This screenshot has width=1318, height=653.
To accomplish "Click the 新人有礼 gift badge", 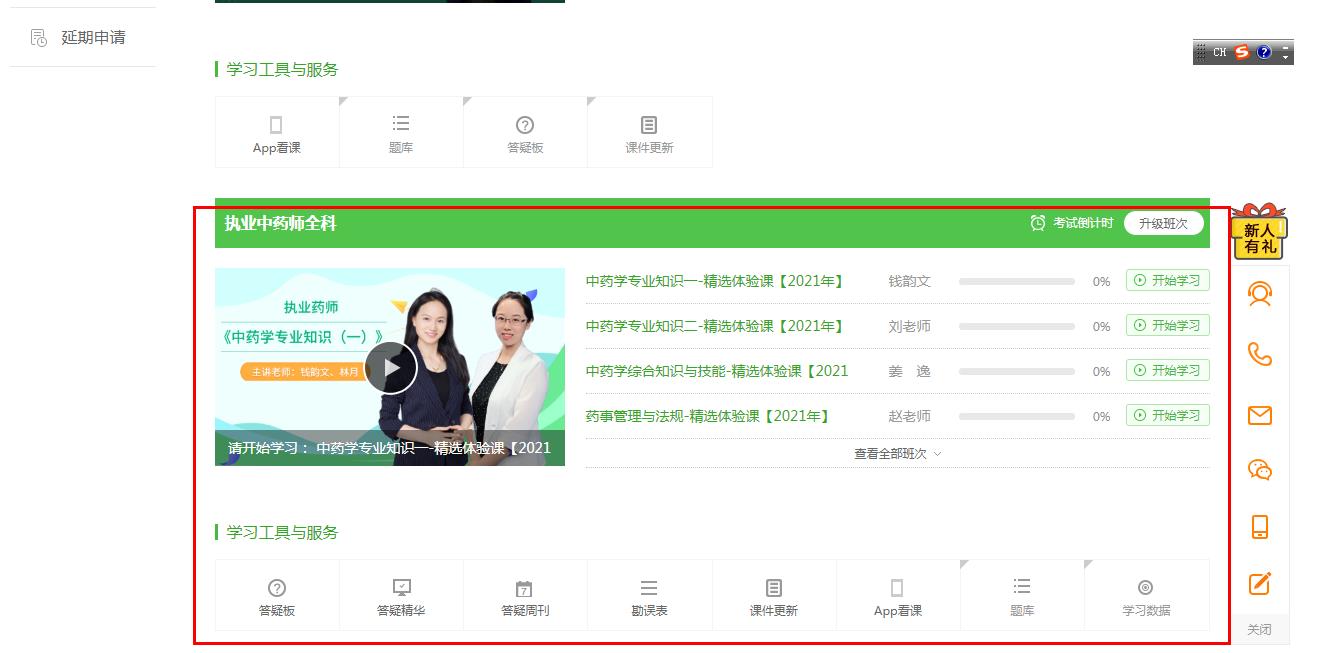I will (1259, 233).
